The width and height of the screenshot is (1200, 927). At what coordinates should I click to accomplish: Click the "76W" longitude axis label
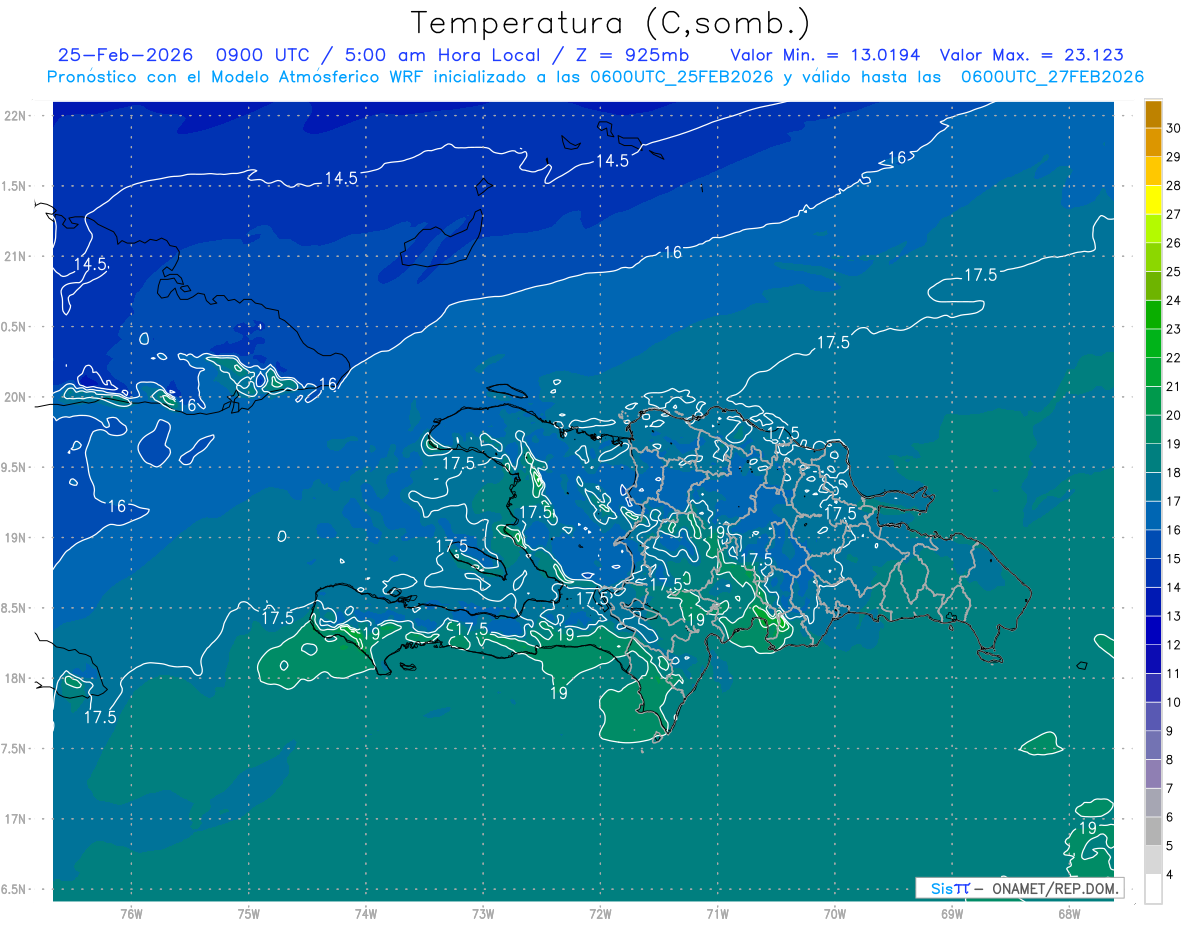(x=131, y=913)
